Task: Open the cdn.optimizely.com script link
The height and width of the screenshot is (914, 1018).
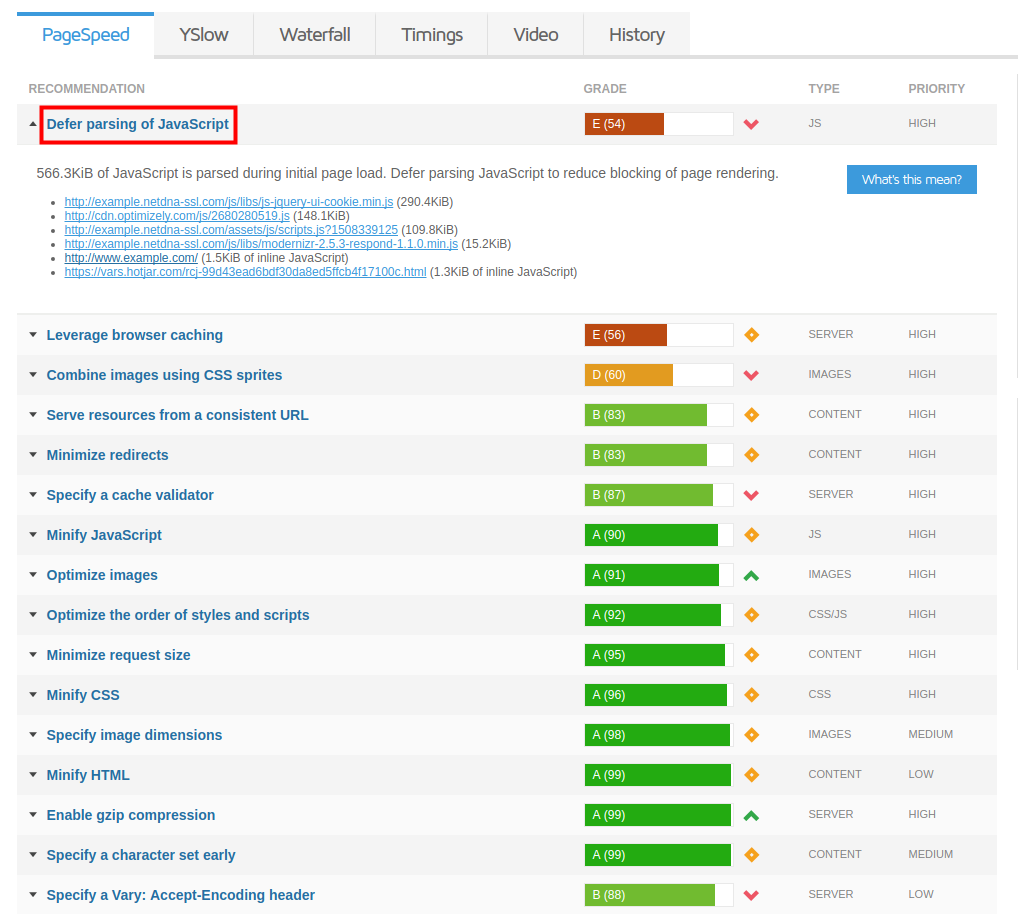Action: [177, 215]
